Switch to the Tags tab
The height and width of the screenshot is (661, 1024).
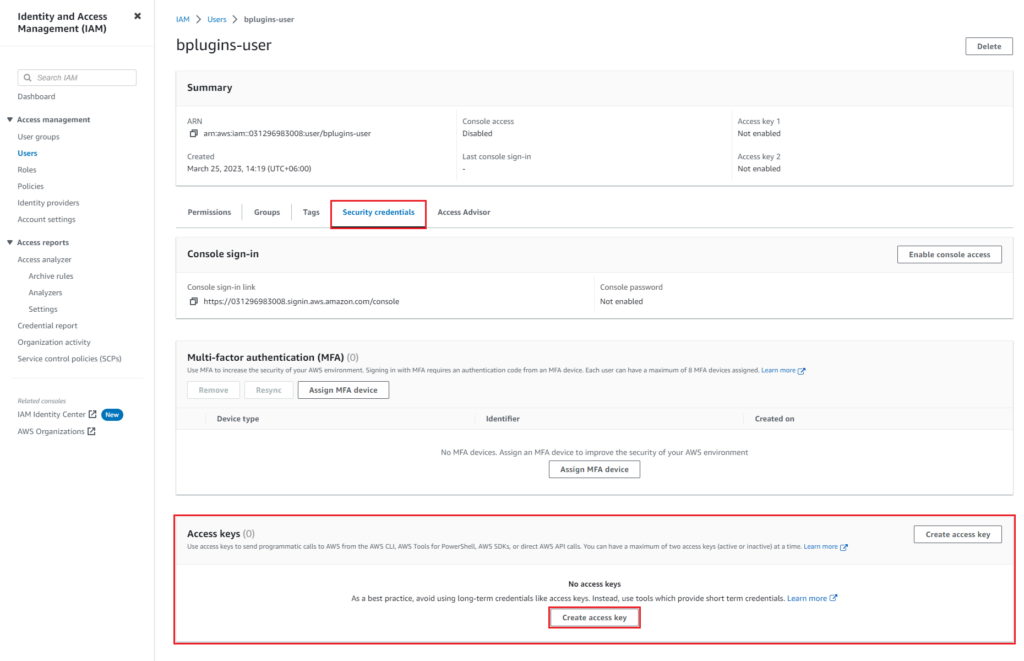[x=311, y=212]
